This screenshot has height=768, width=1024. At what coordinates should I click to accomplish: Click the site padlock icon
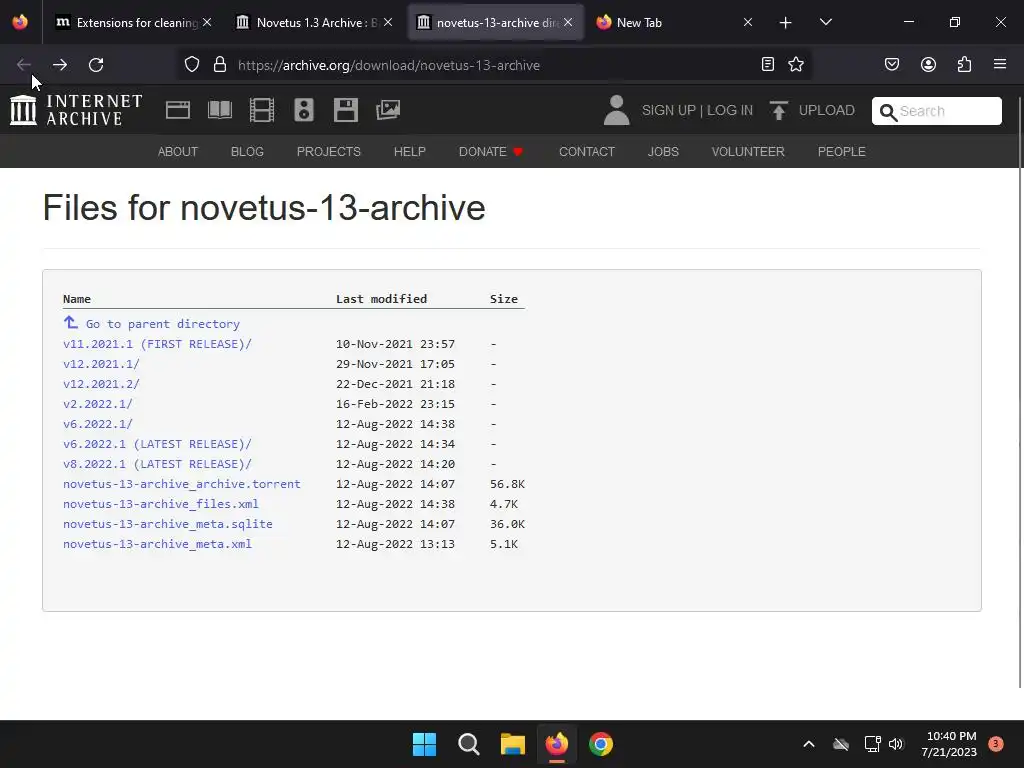[x=220, y=65]
